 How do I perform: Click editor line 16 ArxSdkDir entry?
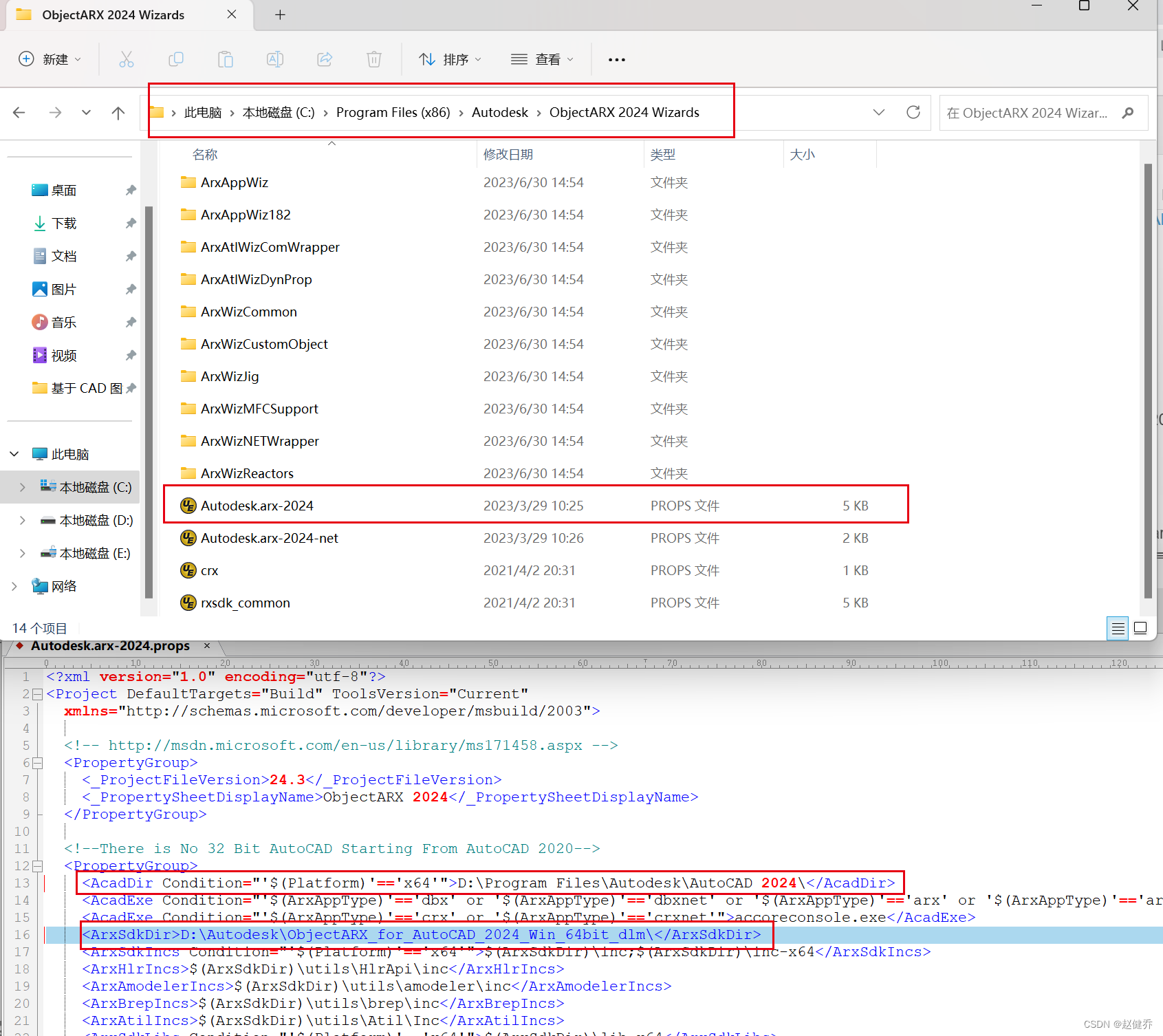click(x=422, y=935)
